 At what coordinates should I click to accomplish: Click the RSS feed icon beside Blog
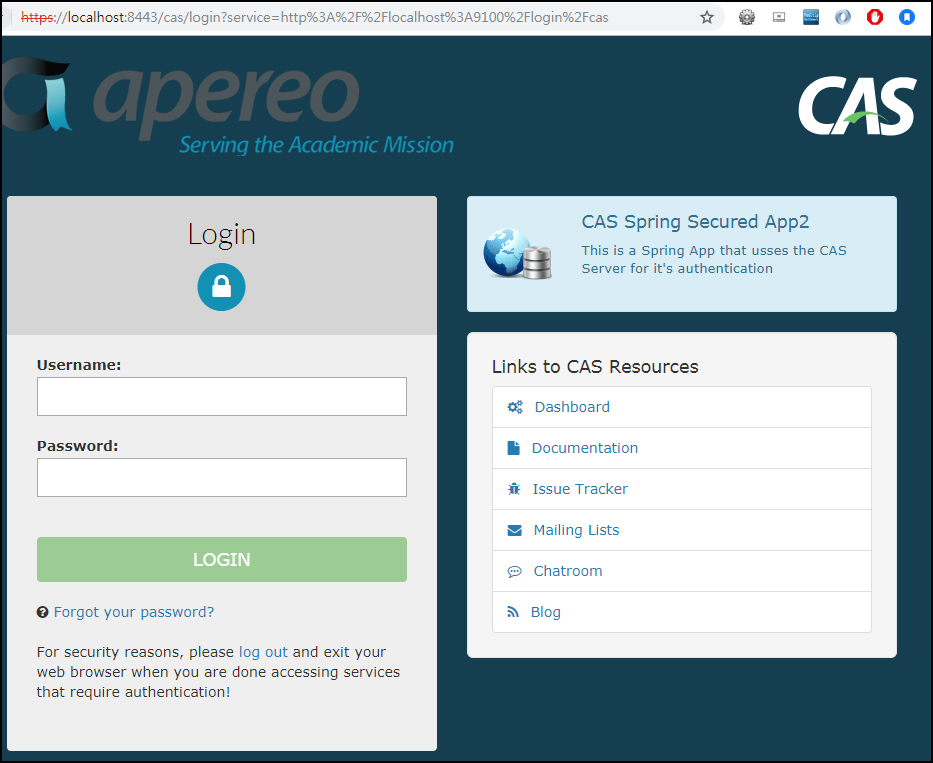[513, 612]
